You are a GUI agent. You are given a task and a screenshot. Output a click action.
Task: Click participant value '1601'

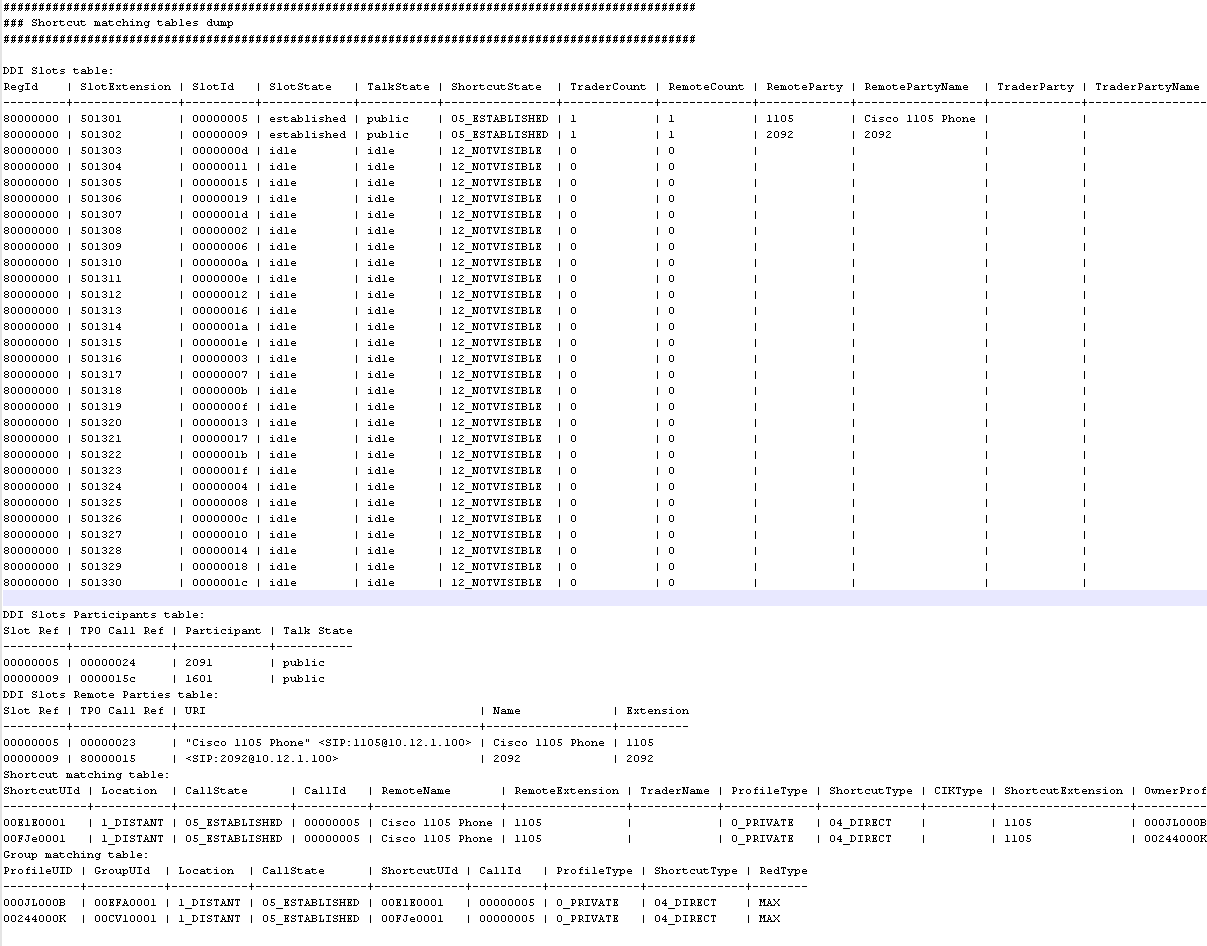[x=199, y=679]
